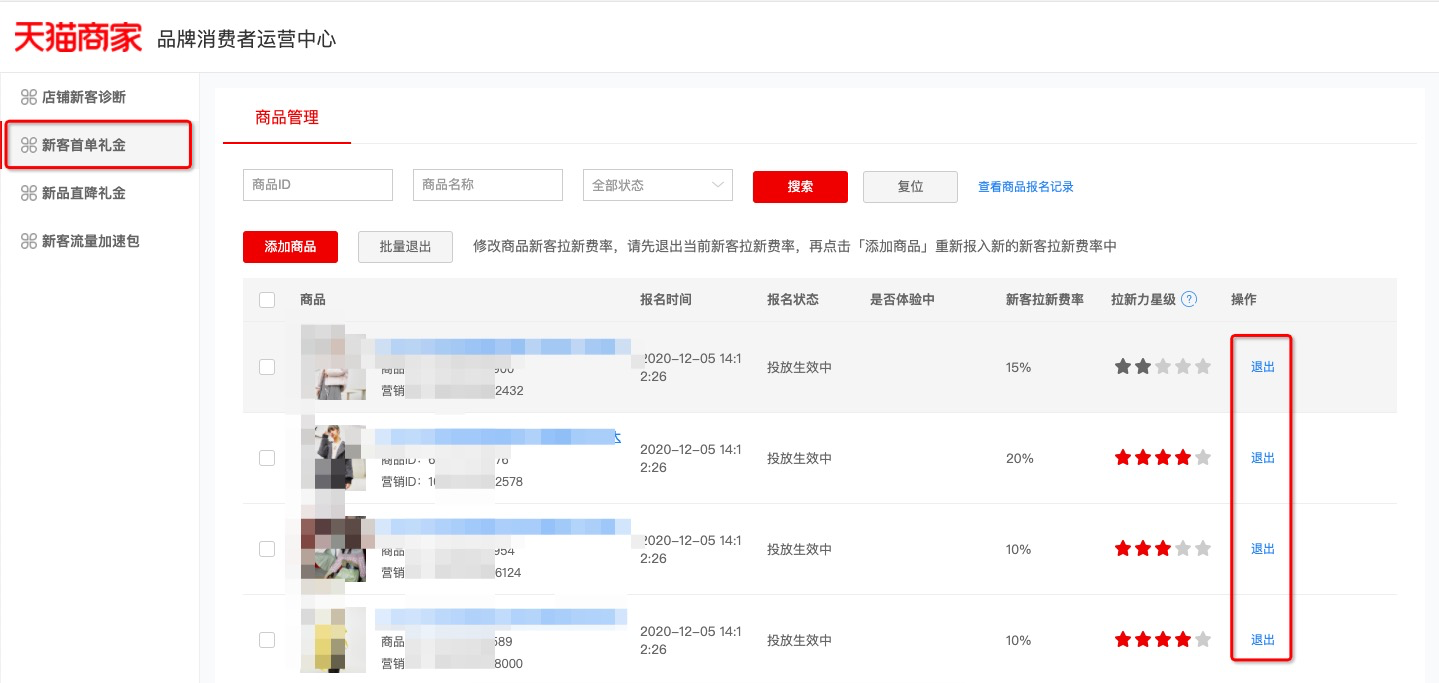1439x683 pixels.
Task: Open product thumbnail for 营销ID ending 6124
Action: [x=334, y=548]
